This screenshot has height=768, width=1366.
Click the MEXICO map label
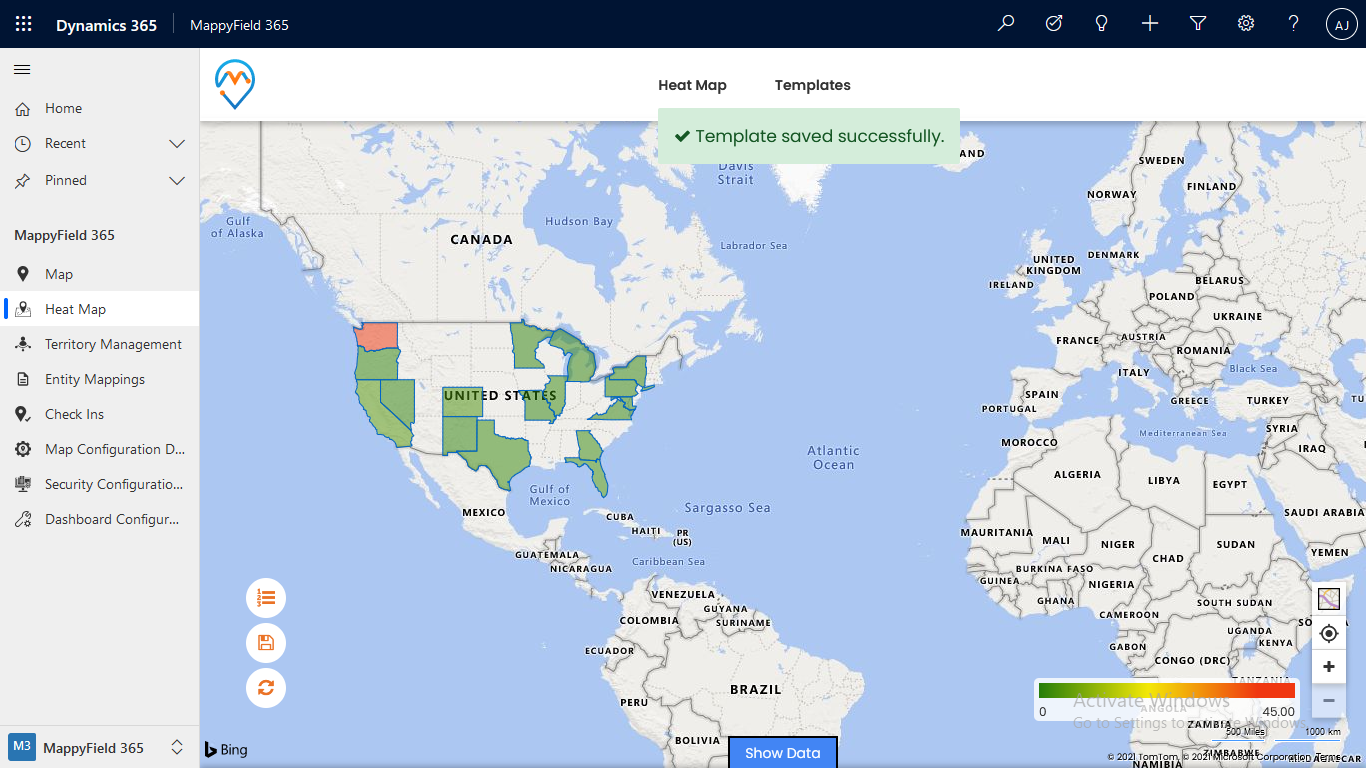[484, 512]
